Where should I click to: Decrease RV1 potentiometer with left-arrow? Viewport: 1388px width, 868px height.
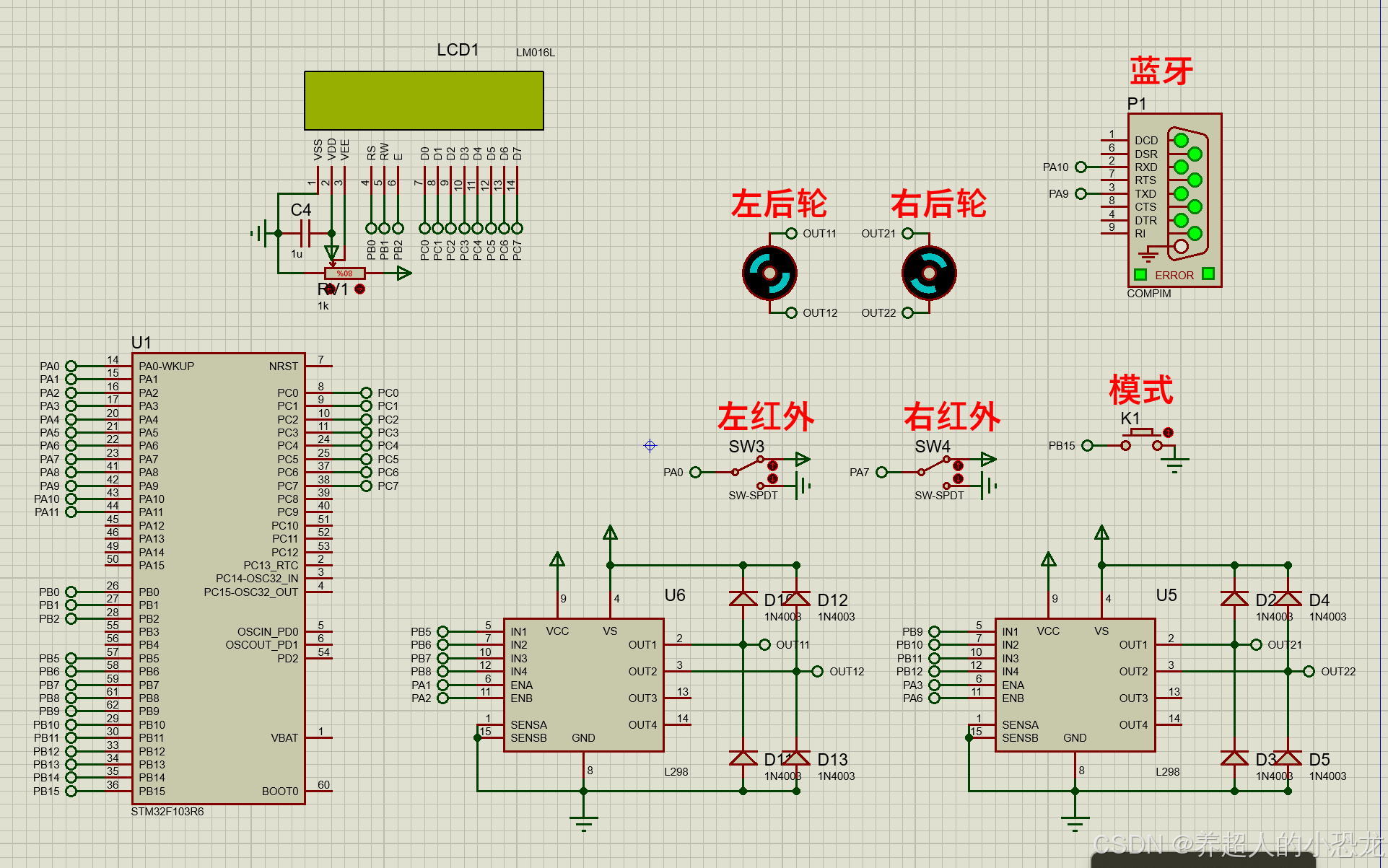(x=330, y=289)
